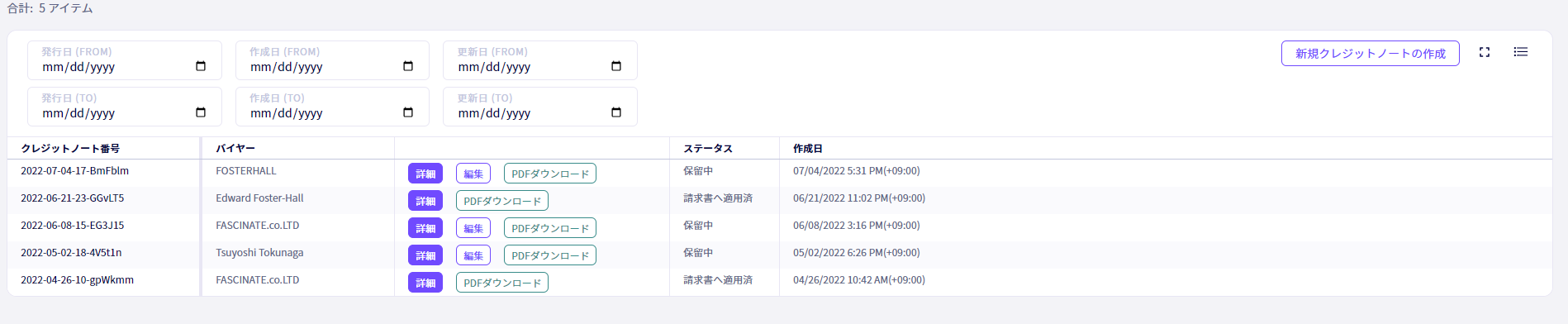1568x324 pixels.
Task: Click in the 更新日 (TO) date field
Action: click(540, 107)
